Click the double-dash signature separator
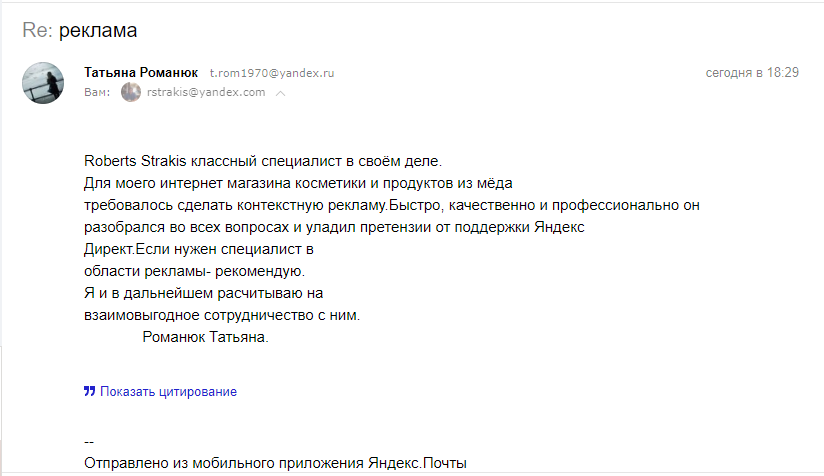 click(x=89, y=442)
